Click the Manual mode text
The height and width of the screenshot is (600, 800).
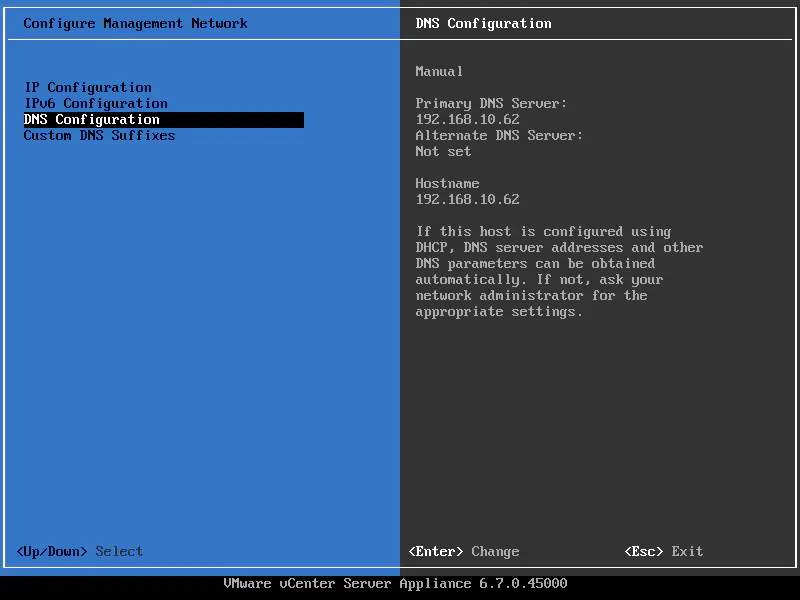coord(439,71)
